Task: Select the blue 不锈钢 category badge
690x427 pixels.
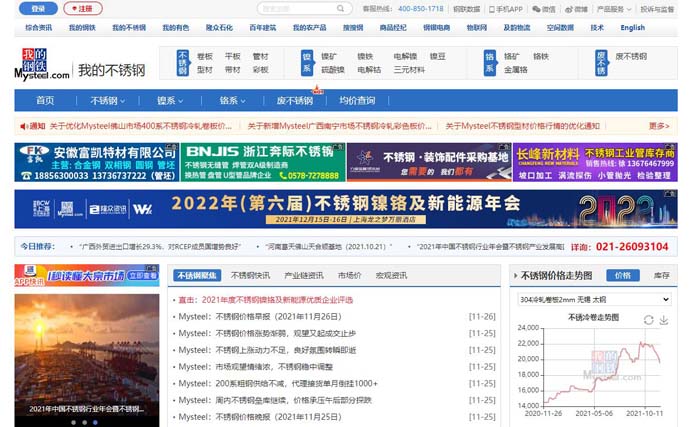Action: pyautogui.click(x=183, y=63)
